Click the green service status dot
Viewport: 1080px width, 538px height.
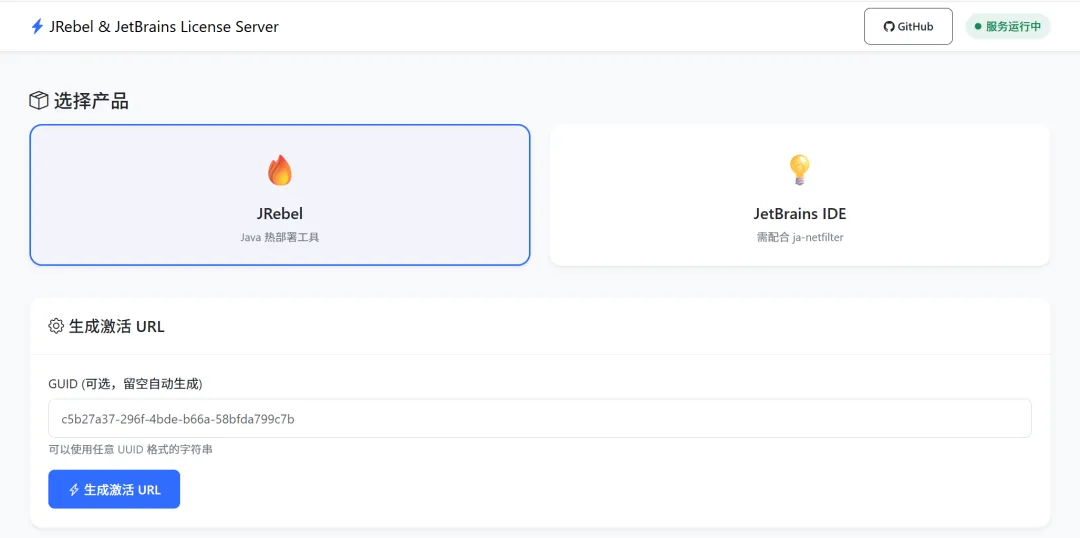(977, 27)
